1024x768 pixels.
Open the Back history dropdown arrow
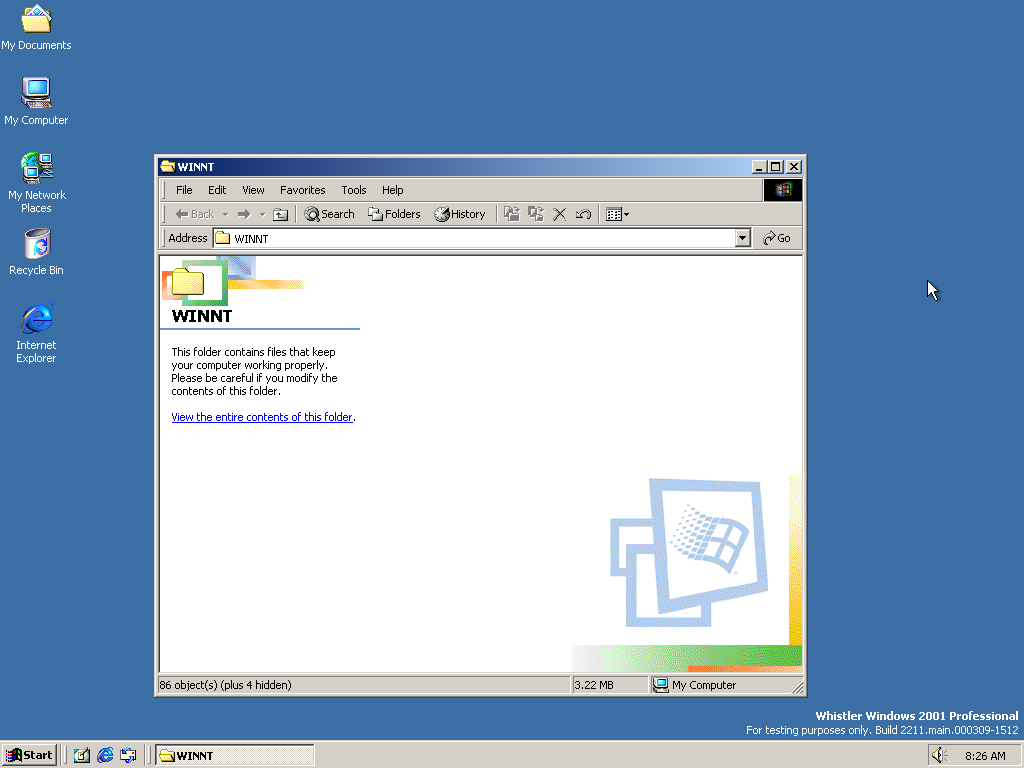(x=225, y=214)
